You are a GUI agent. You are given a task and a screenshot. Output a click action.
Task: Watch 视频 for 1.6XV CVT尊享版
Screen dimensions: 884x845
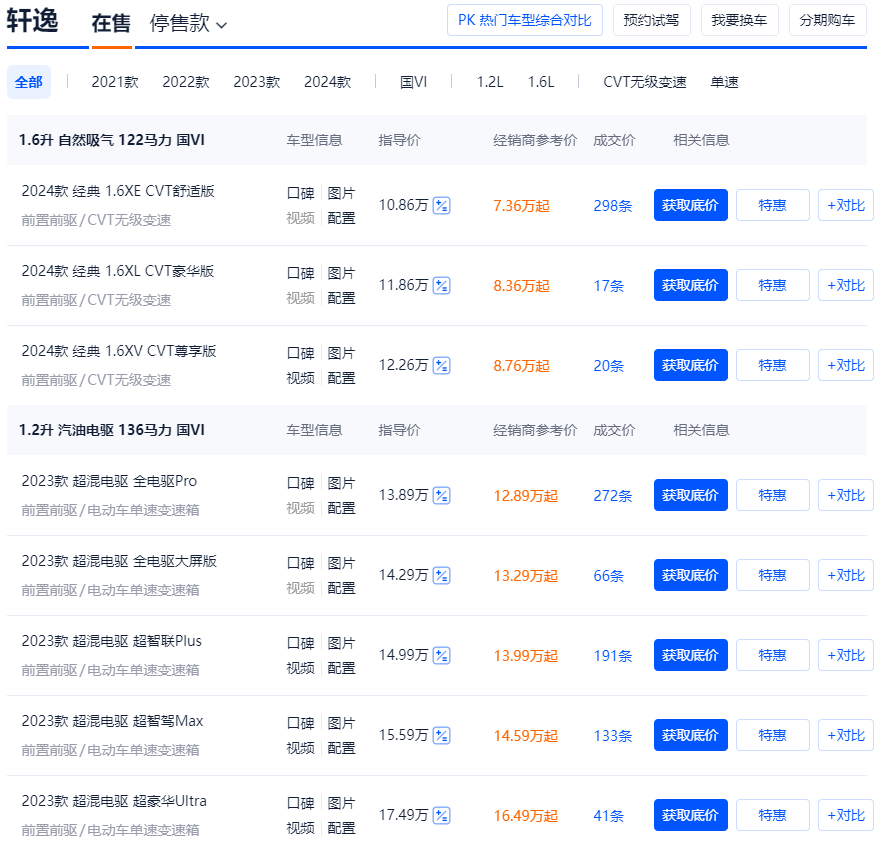pyautogui.click(x=300, y=378)
